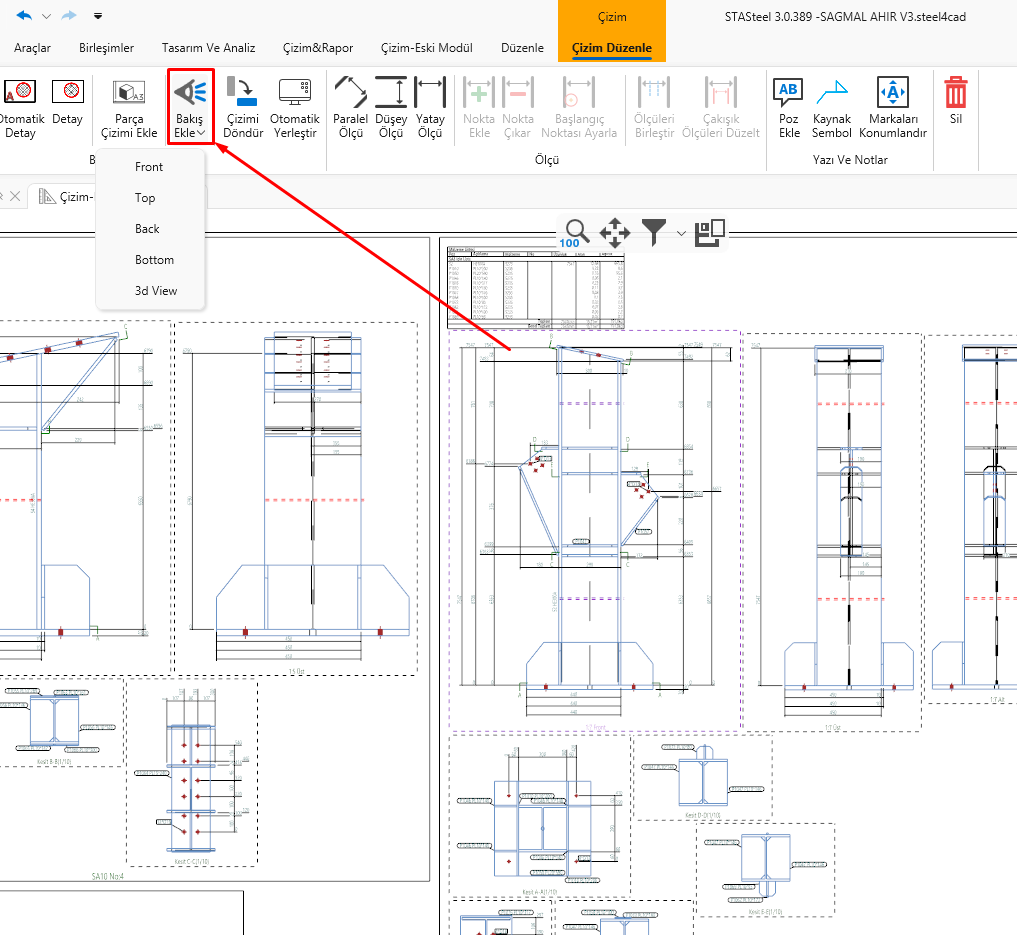The height and width of the screenshot is (935, 1017).
Task: Choose Front from the view menu
Action: click(x=149, y=167)
